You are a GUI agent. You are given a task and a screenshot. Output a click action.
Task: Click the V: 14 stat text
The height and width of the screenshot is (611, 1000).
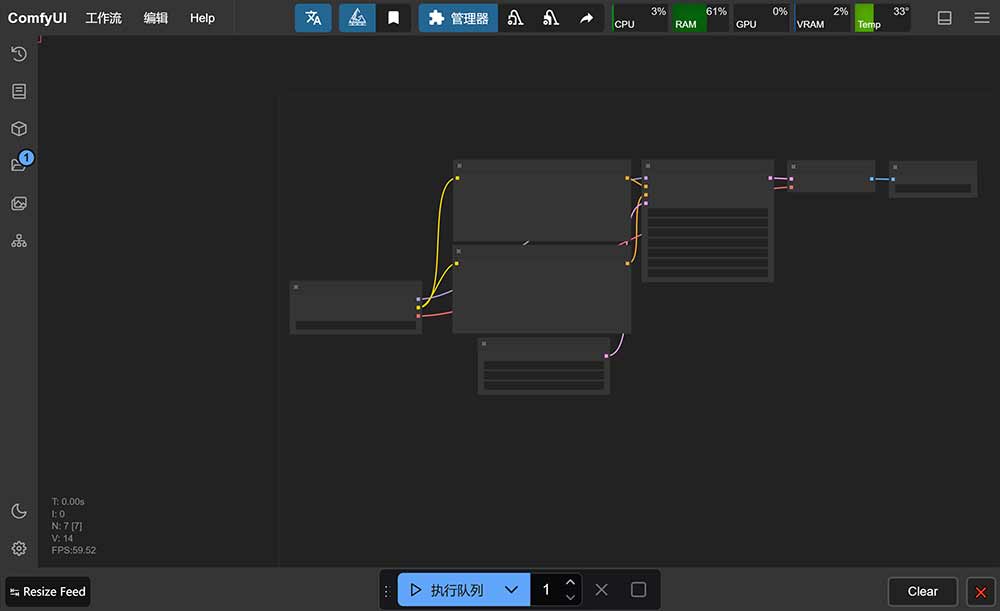click(62, 538)
